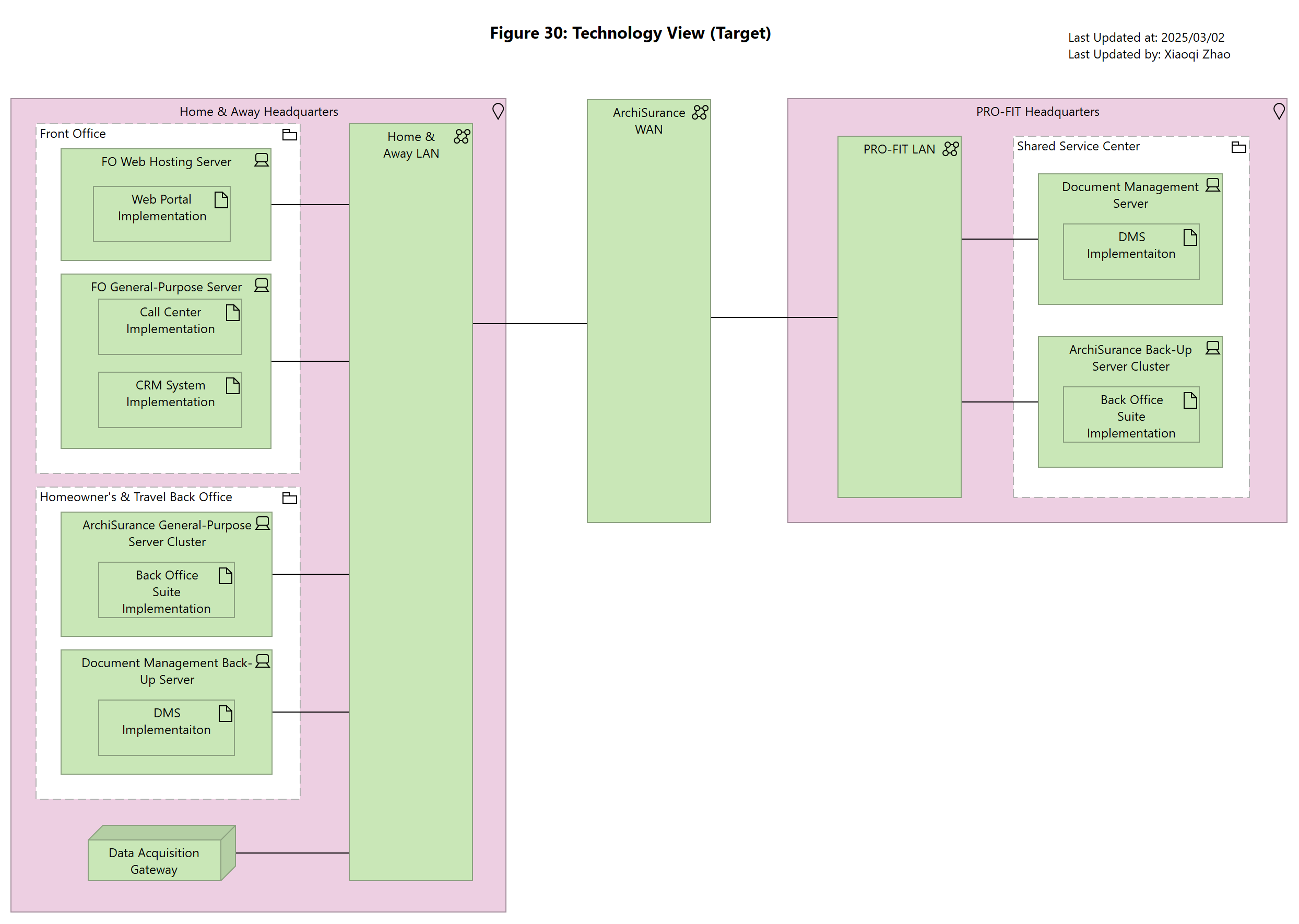1299x924 pixels.
Task: Select the Data Acquisition Gateway node
Action: click(162, 853)
